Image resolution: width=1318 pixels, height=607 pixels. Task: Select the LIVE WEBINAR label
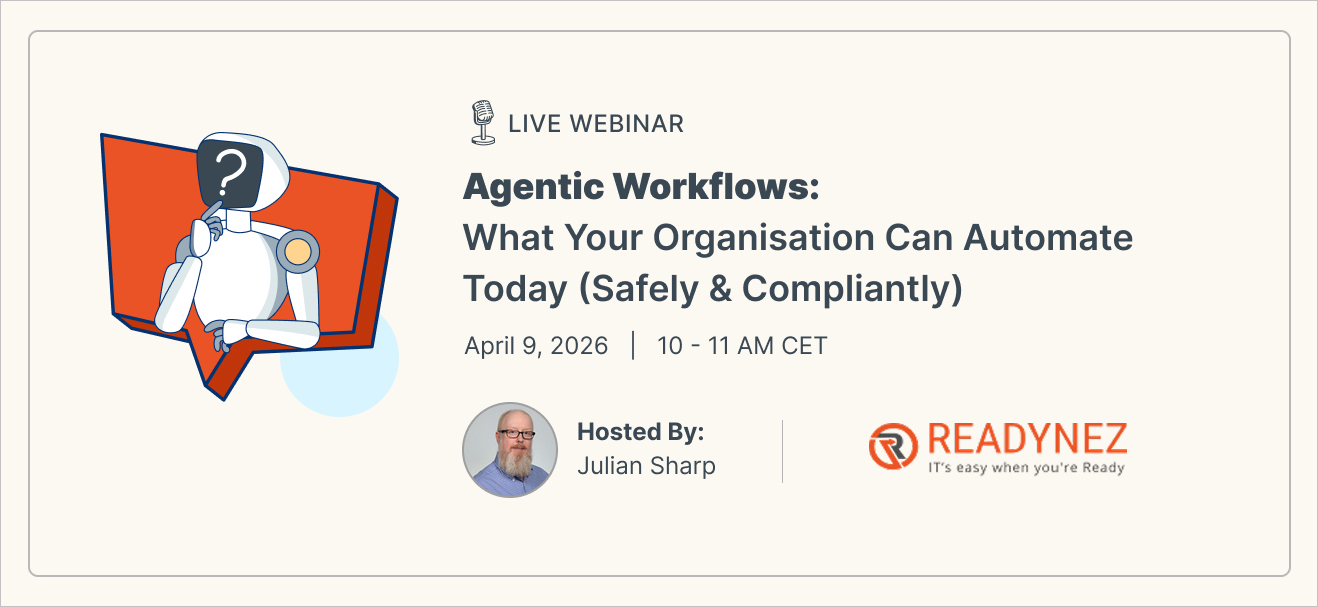click(596, 124)
